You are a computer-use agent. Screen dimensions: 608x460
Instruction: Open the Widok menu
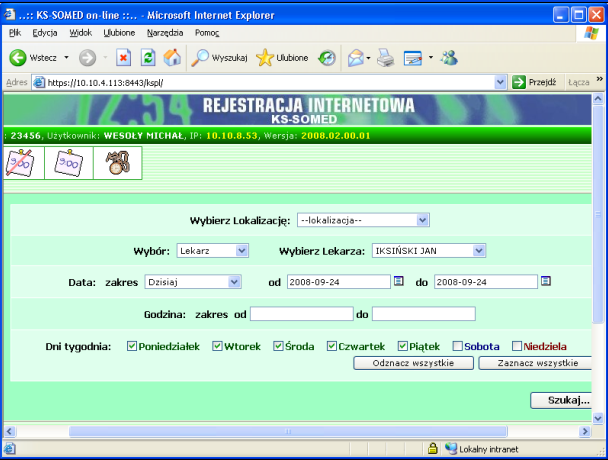tap(81, 33)
